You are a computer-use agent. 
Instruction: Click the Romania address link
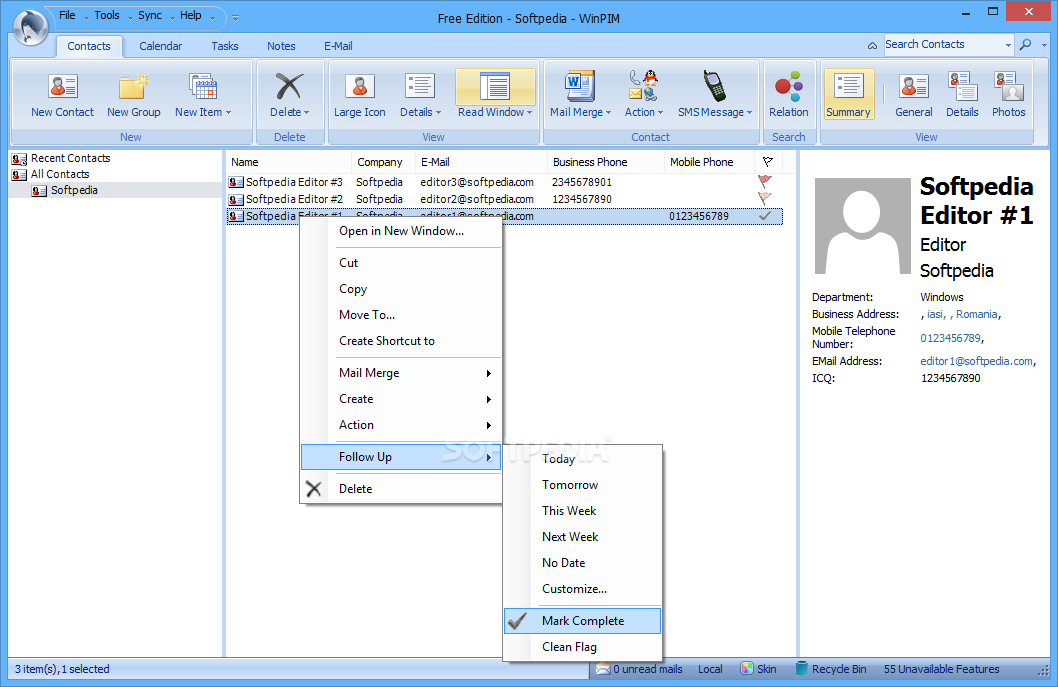coord(976,314)
